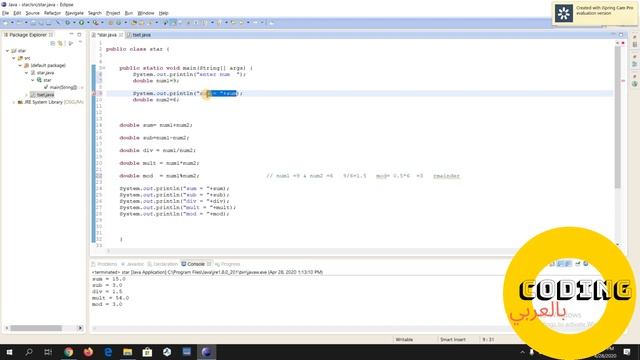Click the Save toolbar icon
Viewport: 640px width, 360px height.
(33, 22)
